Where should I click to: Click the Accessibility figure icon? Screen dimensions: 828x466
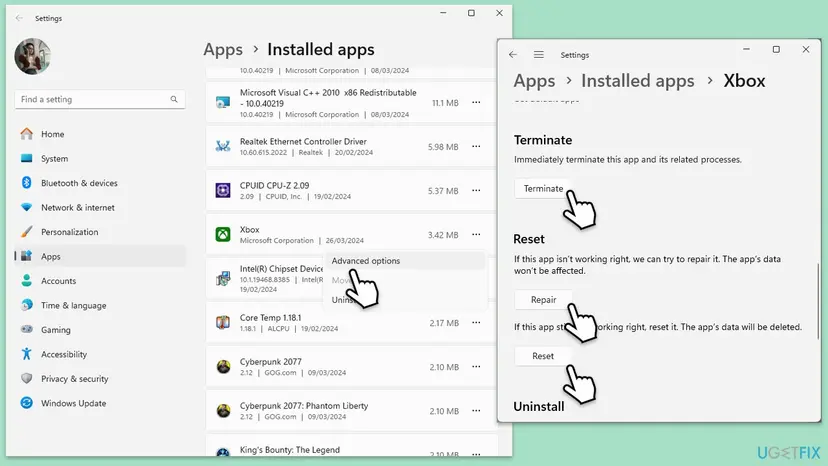click(x=26, y=354)
